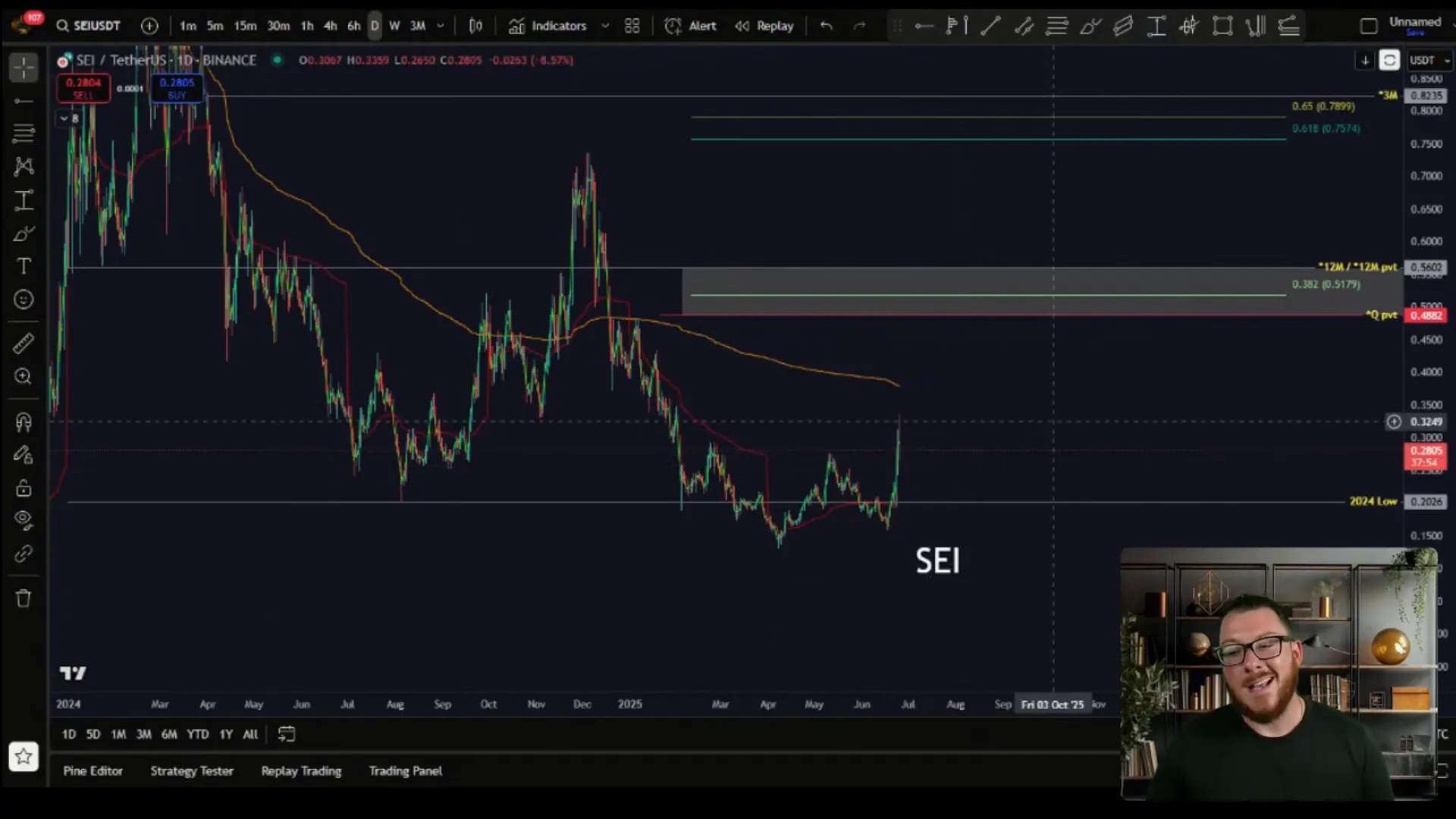Viewport: 1456px width, 819px height.
Task: Create an Alert
Action: pos(690,26)
